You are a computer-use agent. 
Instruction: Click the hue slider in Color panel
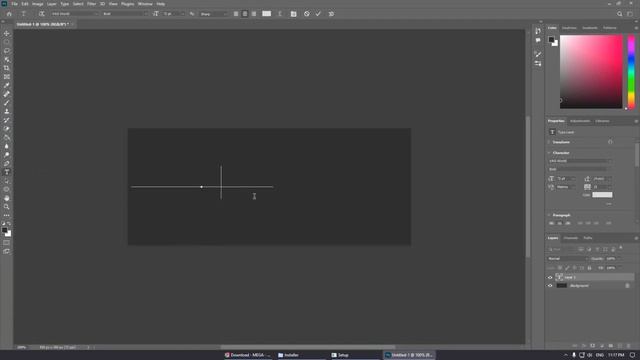pyautogui.click(x=631, y=72)
